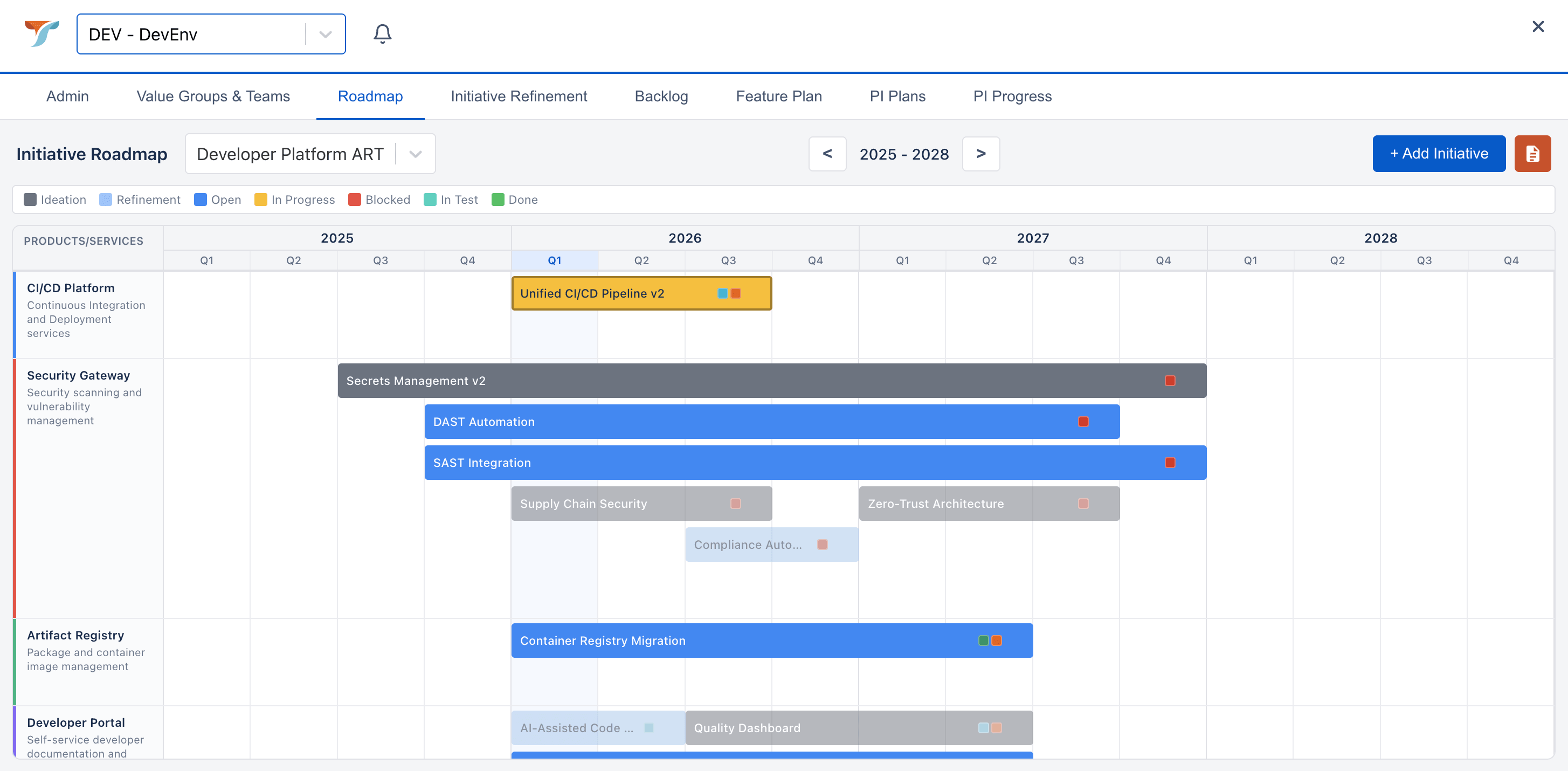The width and height of the screenshot is (1568, 771).
Task: Click the app logo in header
Action: click(x=42, y=33)
